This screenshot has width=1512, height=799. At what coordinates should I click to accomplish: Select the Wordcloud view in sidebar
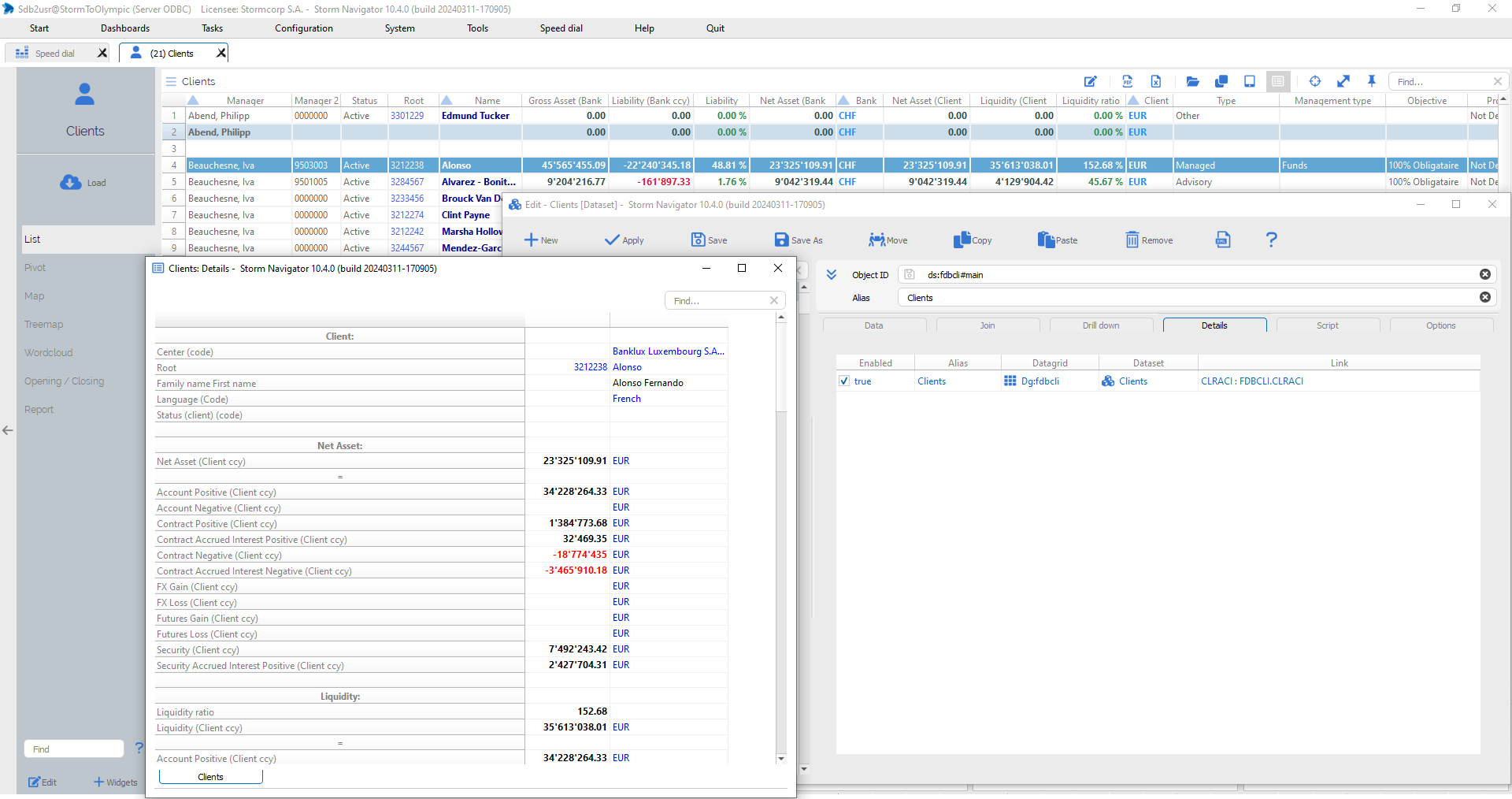(48, 353)
